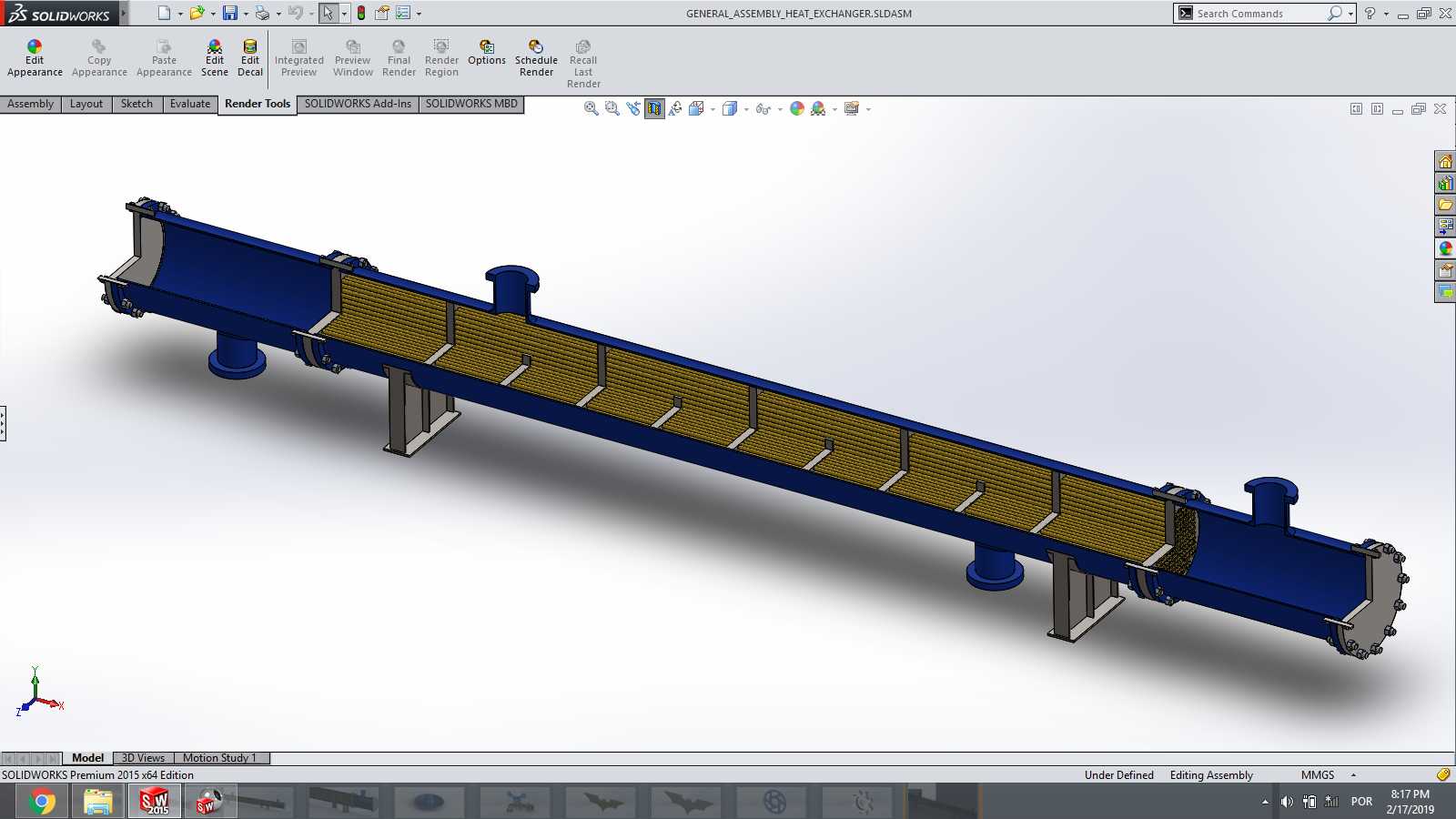The width and height of the screenshot is (1456, 819).
Task: Switch to the Layout tab
Action: tap(86, 104)
